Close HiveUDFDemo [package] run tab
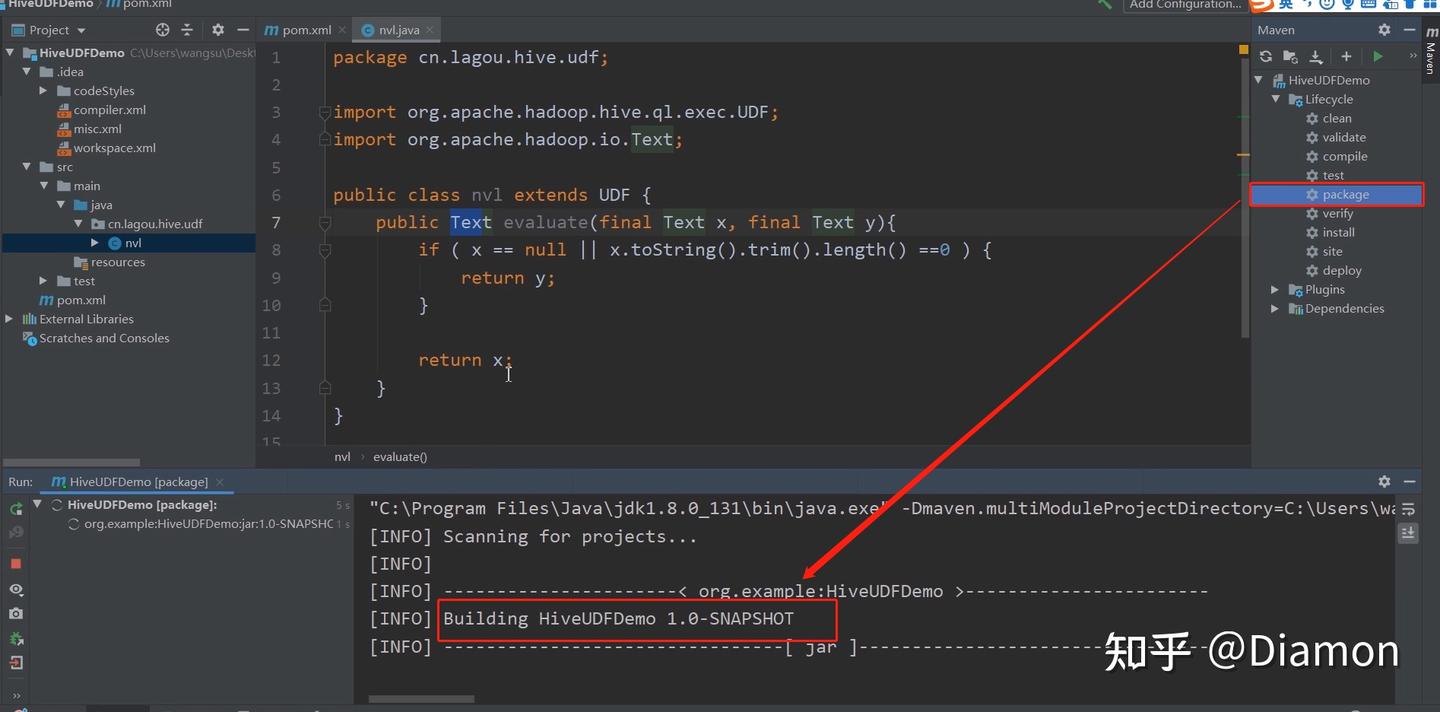 220,482
